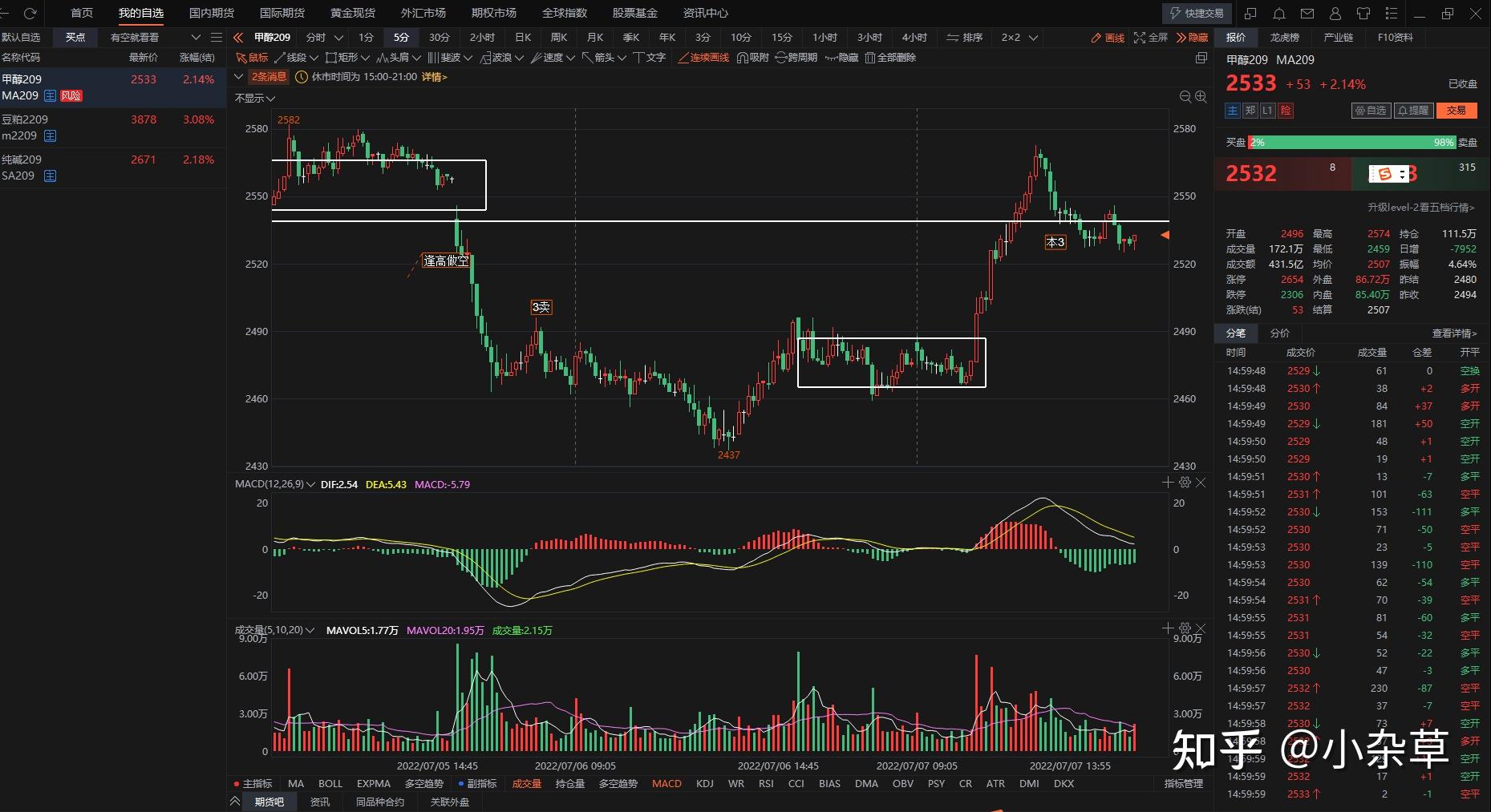Open the 2×2 layout dropdown
The height and width of the screenshot is (812, 1491).
pyautogui.click(x=1019, y=38)
